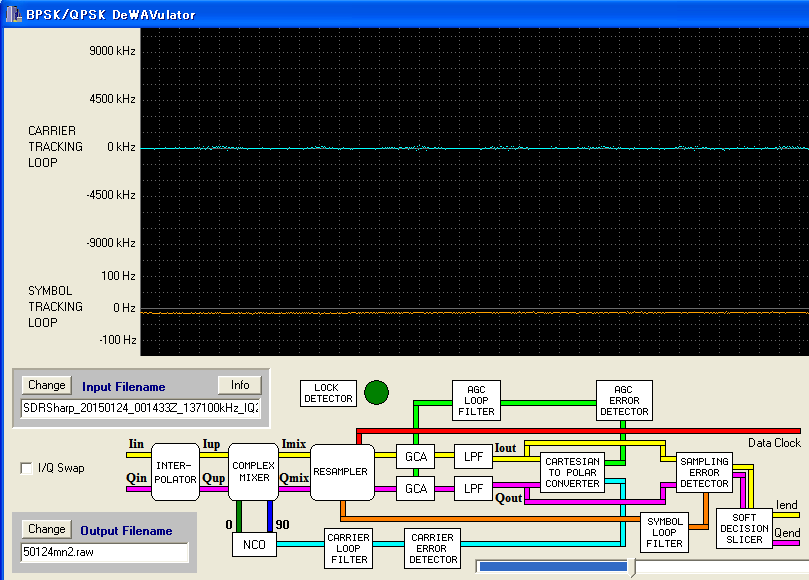Click the Qout signal label
The width and height of the screenshot is (809, 580).
pyautogui.click(x=508, y=498)
